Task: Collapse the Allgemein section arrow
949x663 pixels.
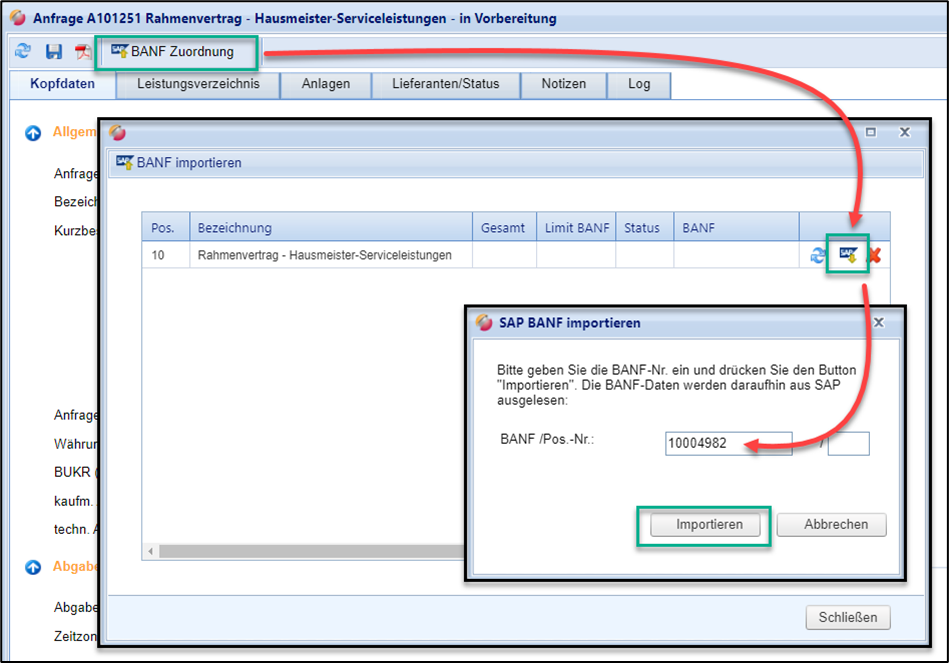Action: click(33, 132)
